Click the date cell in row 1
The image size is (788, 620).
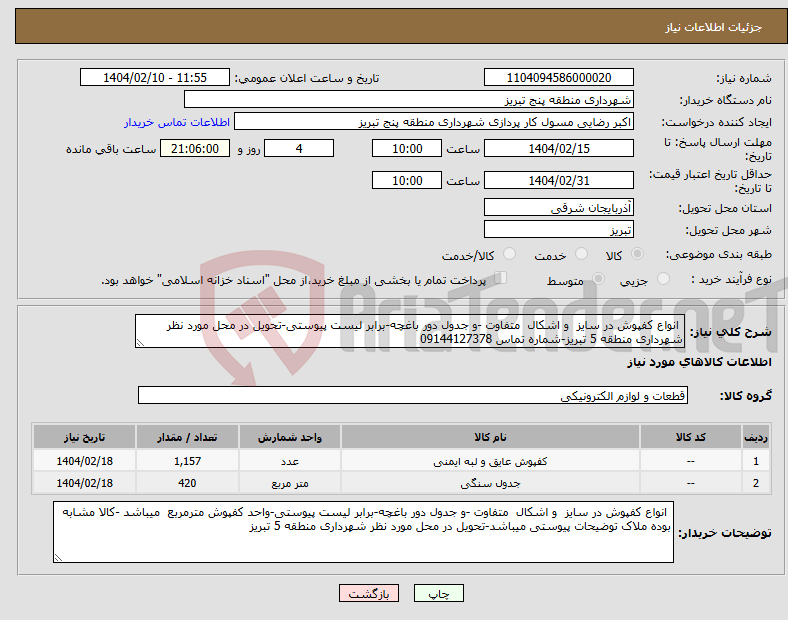[x=84, y=461]
